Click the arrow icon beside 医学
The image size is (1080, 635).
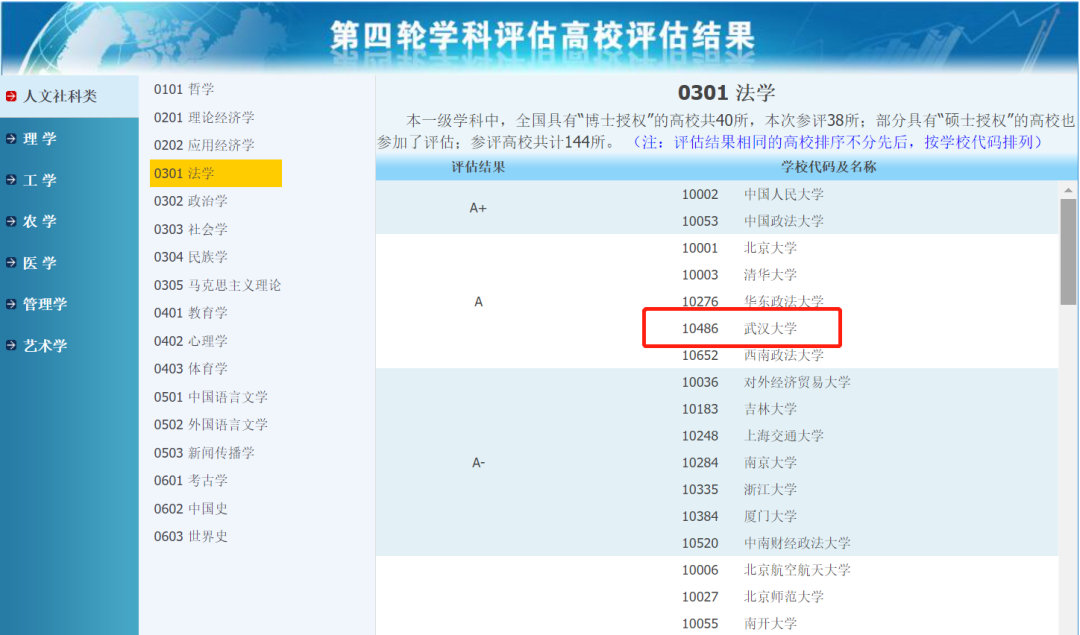(x=11, y=262)
